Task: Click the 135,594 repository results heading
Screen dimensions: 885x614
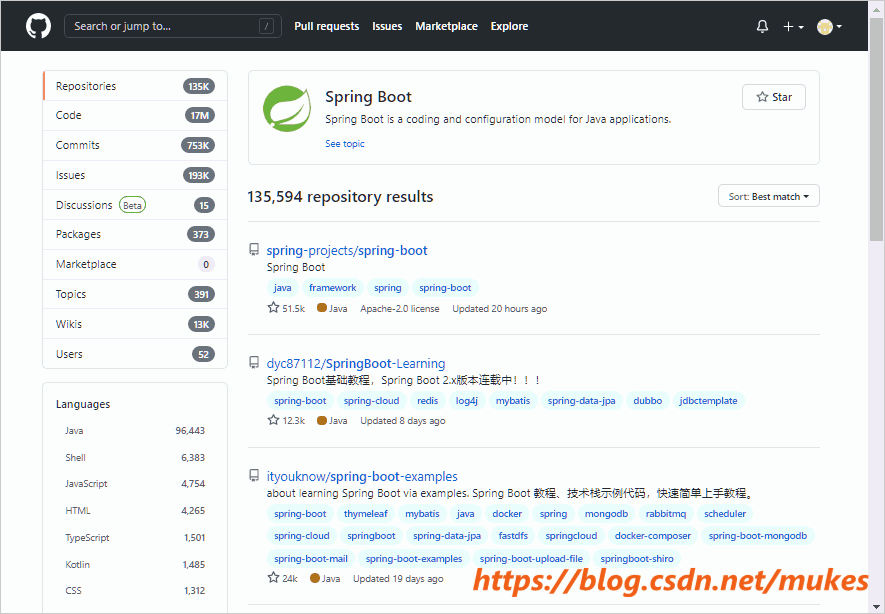Action: 340,196
